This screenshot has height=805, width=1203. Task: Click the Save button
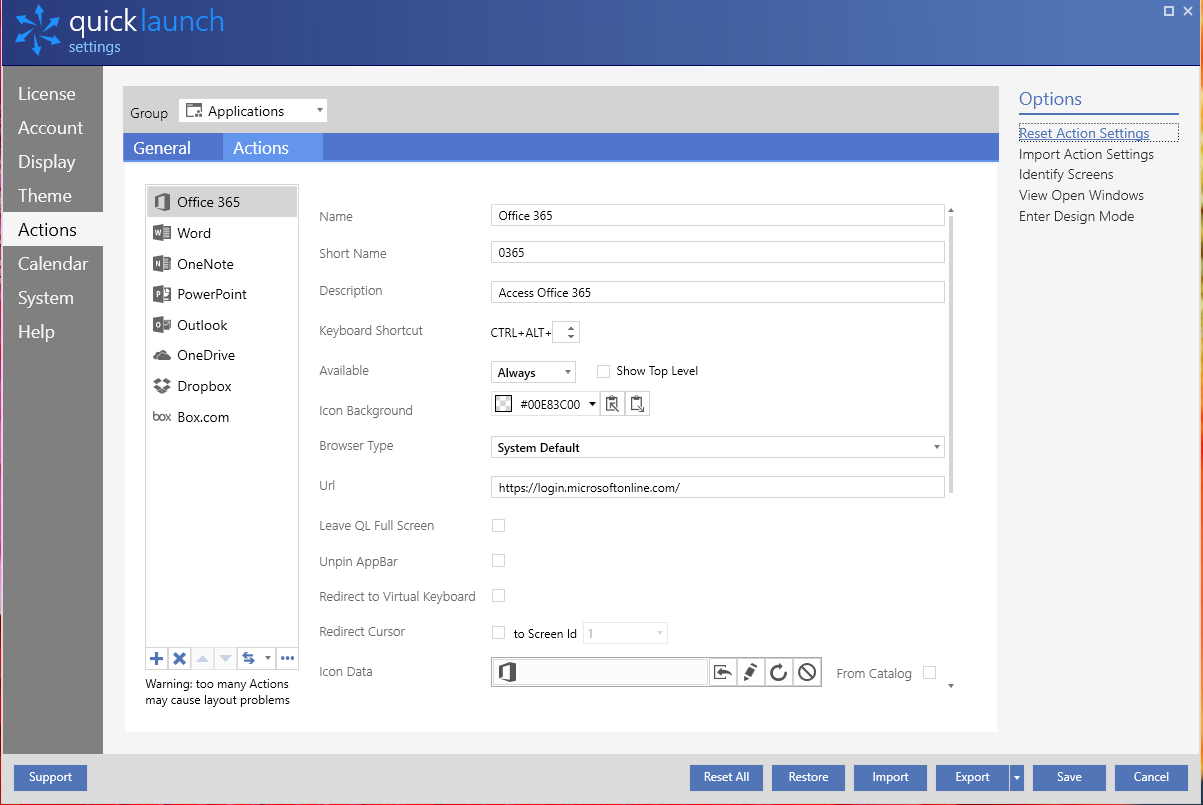click(1069, 777)
